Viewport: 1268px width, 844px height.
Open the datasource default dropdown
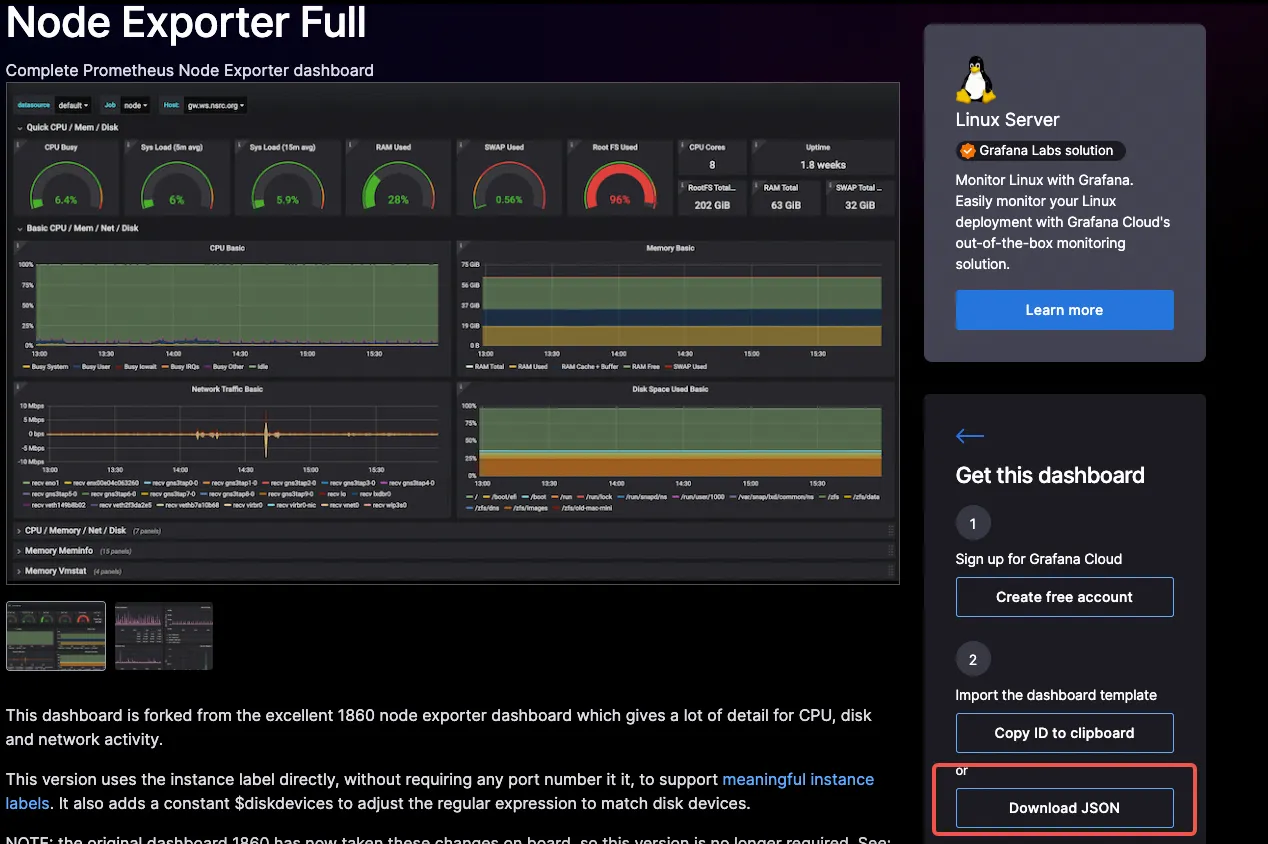[73, 105]
